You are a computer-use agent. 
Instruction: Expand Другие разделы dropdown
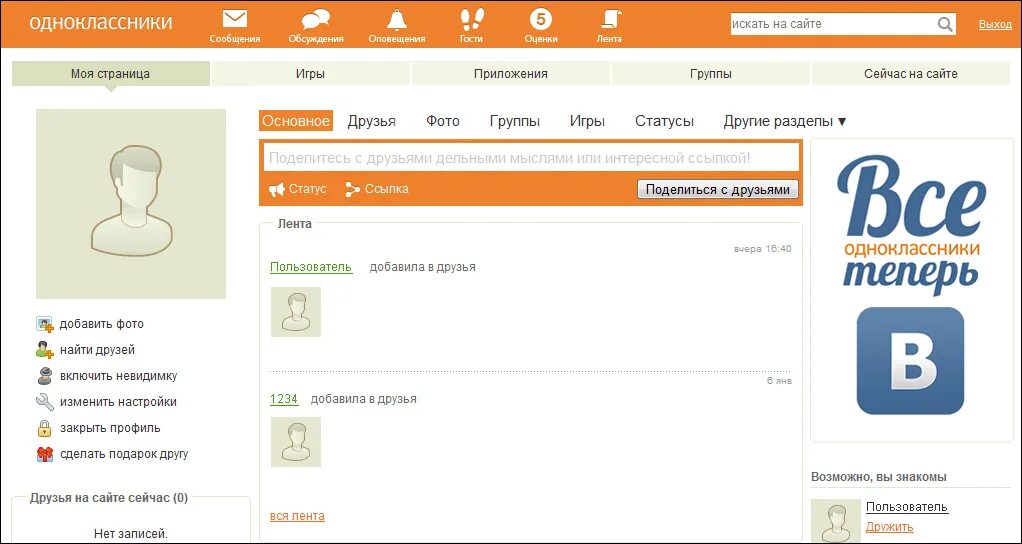coord(785,121)
